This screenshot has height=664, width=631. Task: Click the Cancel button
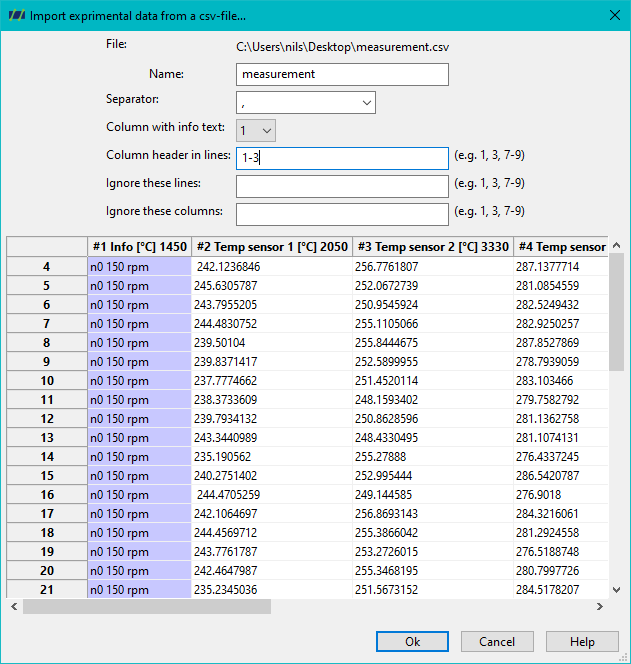[x=497, y=642]
